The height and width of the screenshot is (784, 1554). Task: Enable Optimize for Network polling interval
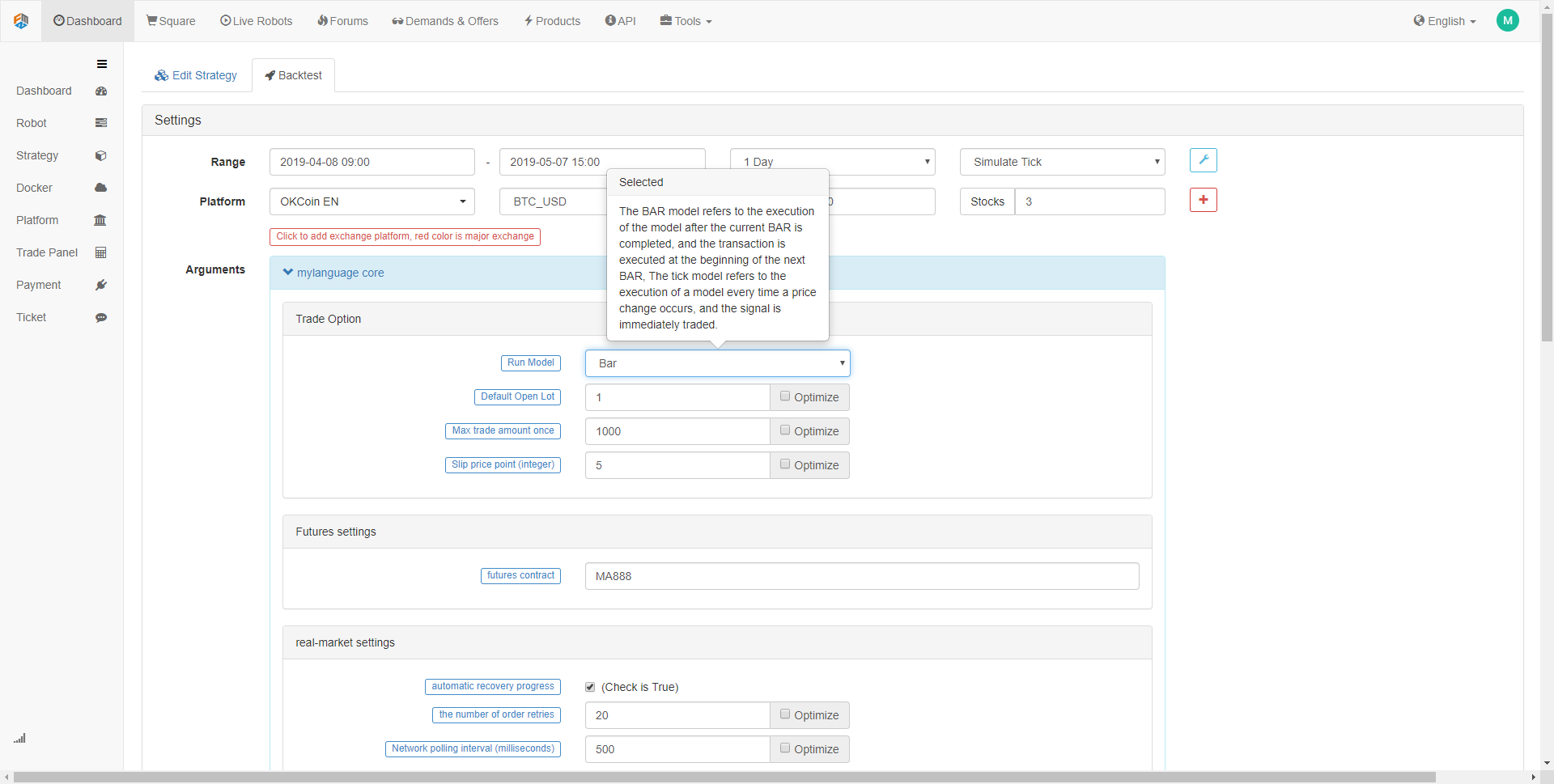coord(785,748)
